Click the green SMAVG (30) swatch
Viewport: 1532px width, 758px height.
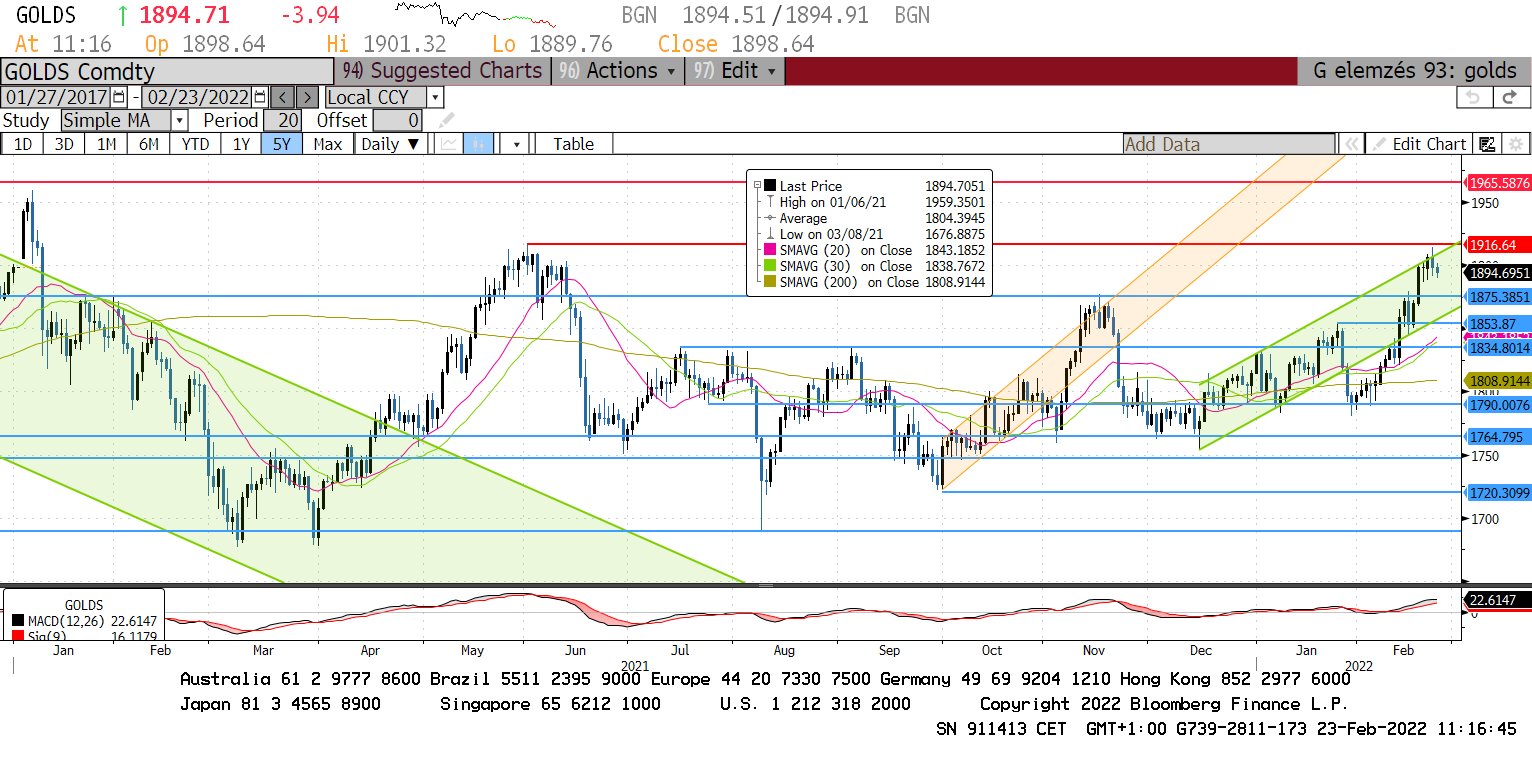pos(770,266)
